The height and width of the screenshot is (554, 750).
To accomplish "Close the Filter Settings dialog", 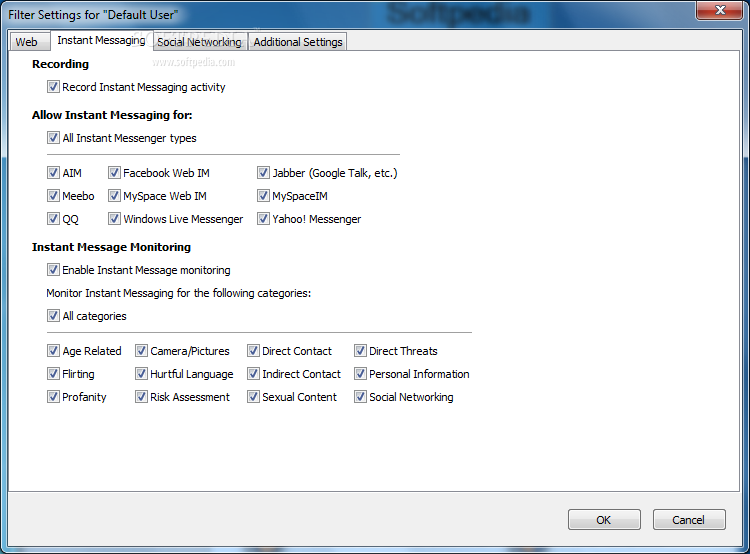I will coord(719,11).
